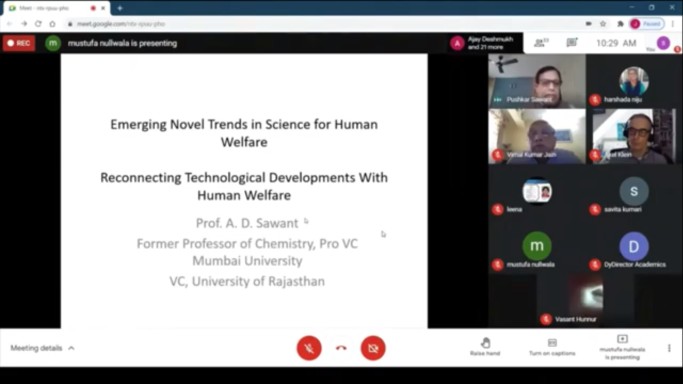Open the participants people icon
683x384 pixels.
click(541, 43)
